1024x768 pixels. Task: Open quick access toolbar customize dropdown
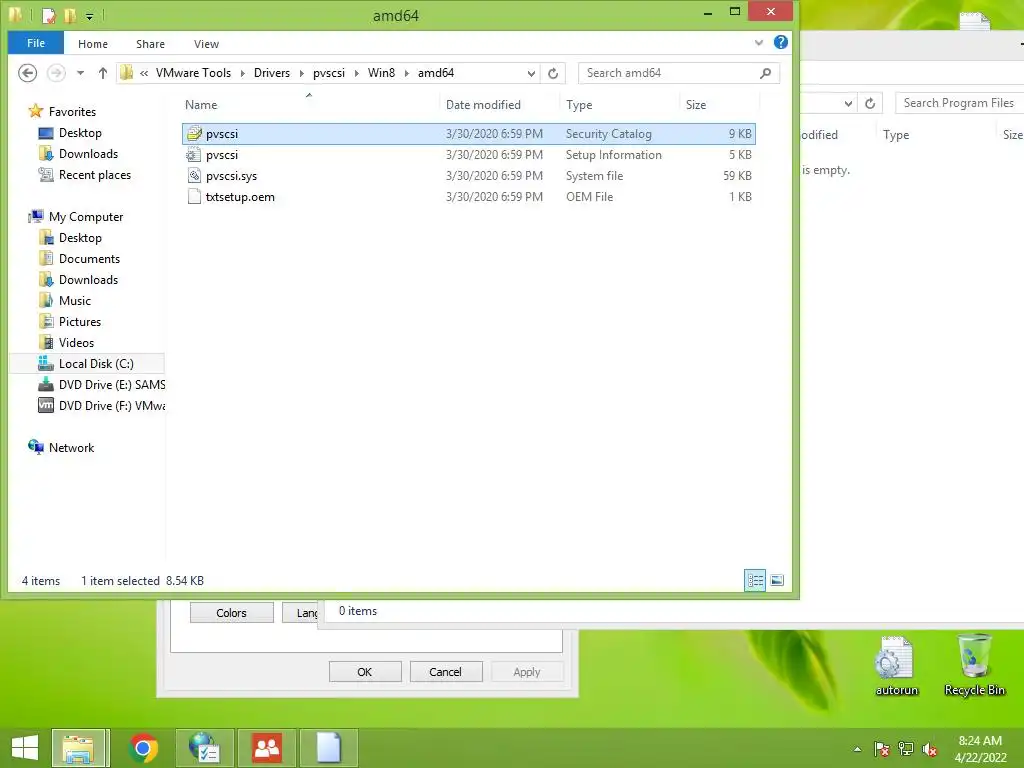[x=89, y=16]
